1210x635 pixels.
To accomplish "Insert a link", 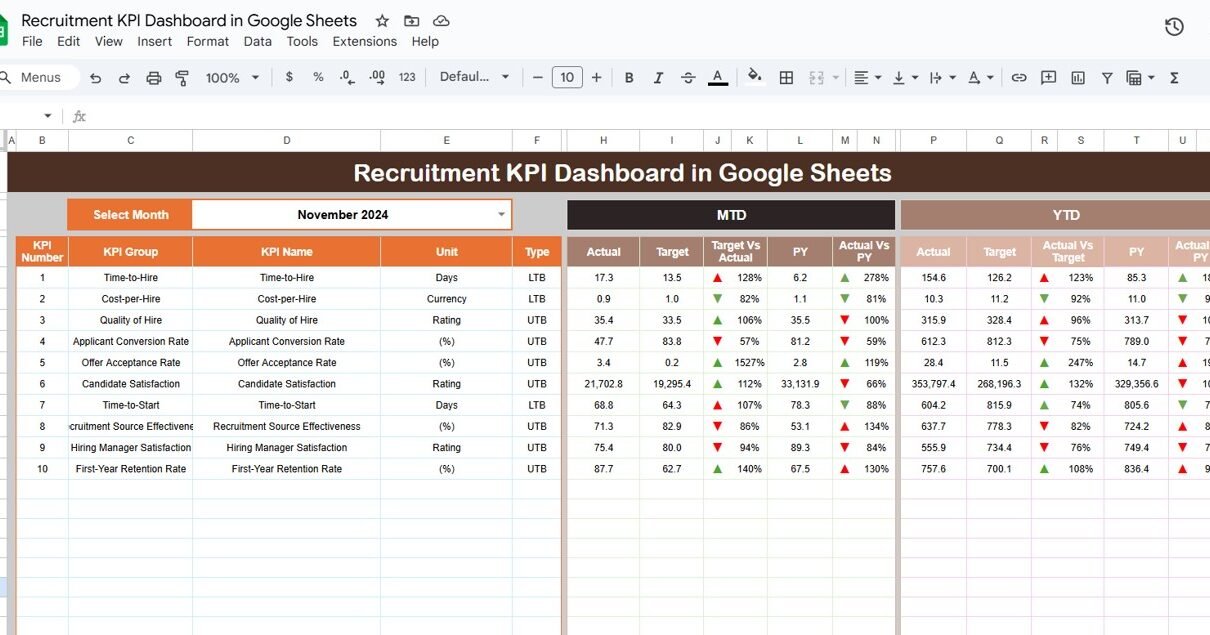I will [1019, 77].
